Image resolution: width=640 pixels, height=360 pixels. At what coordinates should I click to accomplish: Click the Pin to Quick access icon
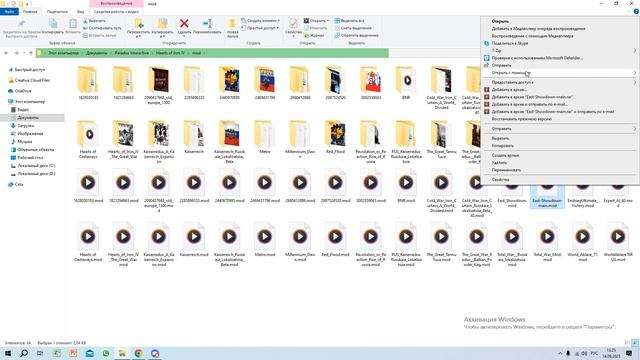coord(22,23)
